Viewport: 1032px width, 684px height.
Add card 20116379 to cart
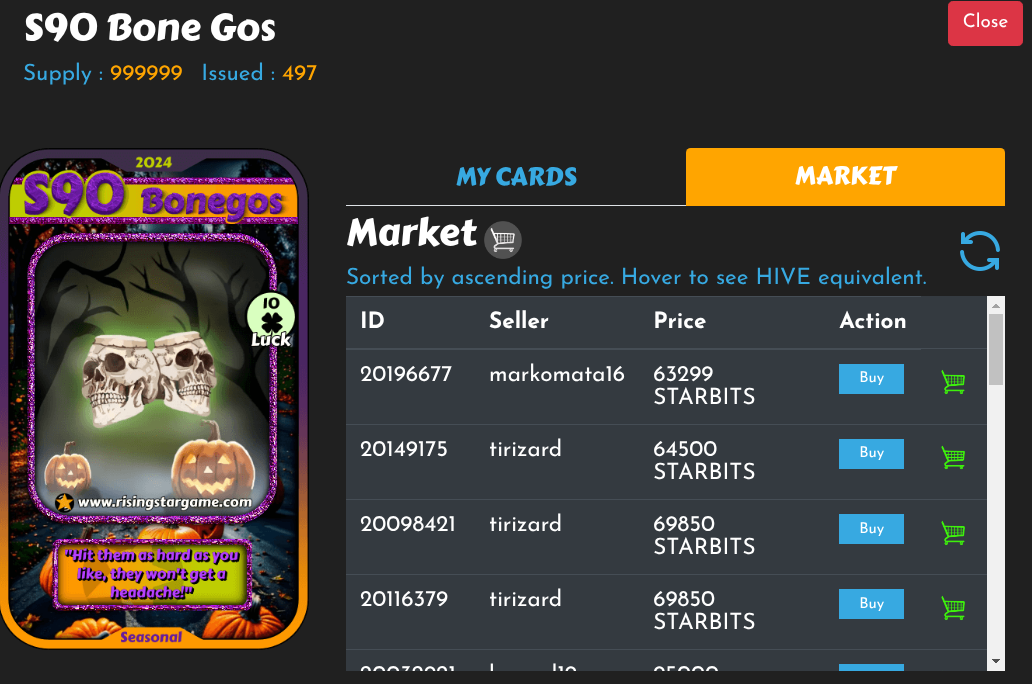coord(953,607)
